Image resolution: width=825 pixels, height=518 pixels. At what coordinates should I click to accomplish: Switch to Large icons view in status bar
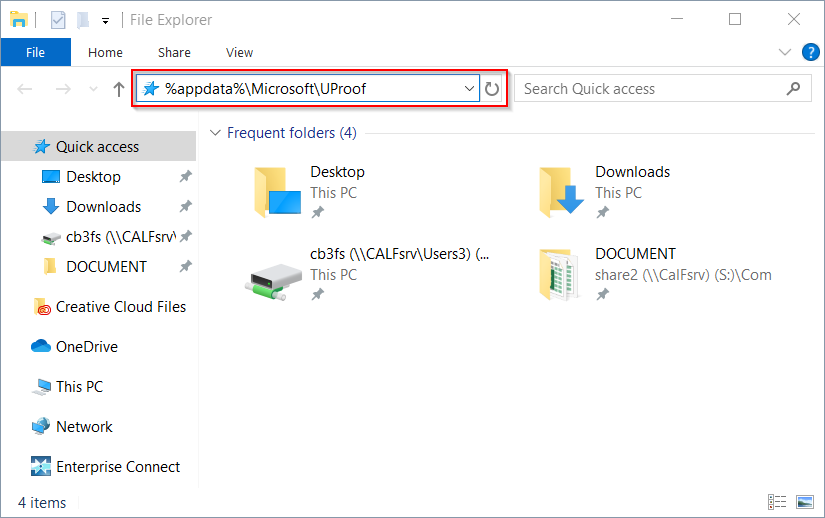pos(805,502)
